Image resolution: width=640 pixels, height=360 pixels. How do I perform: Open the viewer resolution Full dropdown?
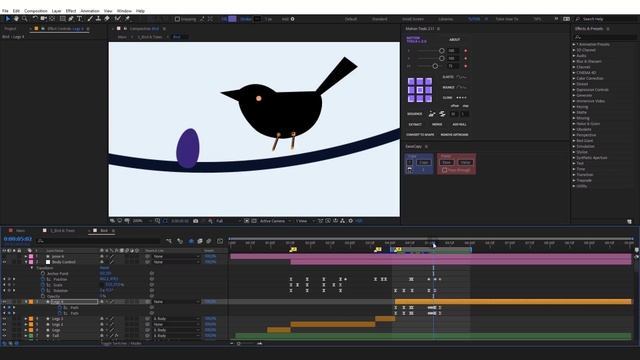click(x=228, y=221)
